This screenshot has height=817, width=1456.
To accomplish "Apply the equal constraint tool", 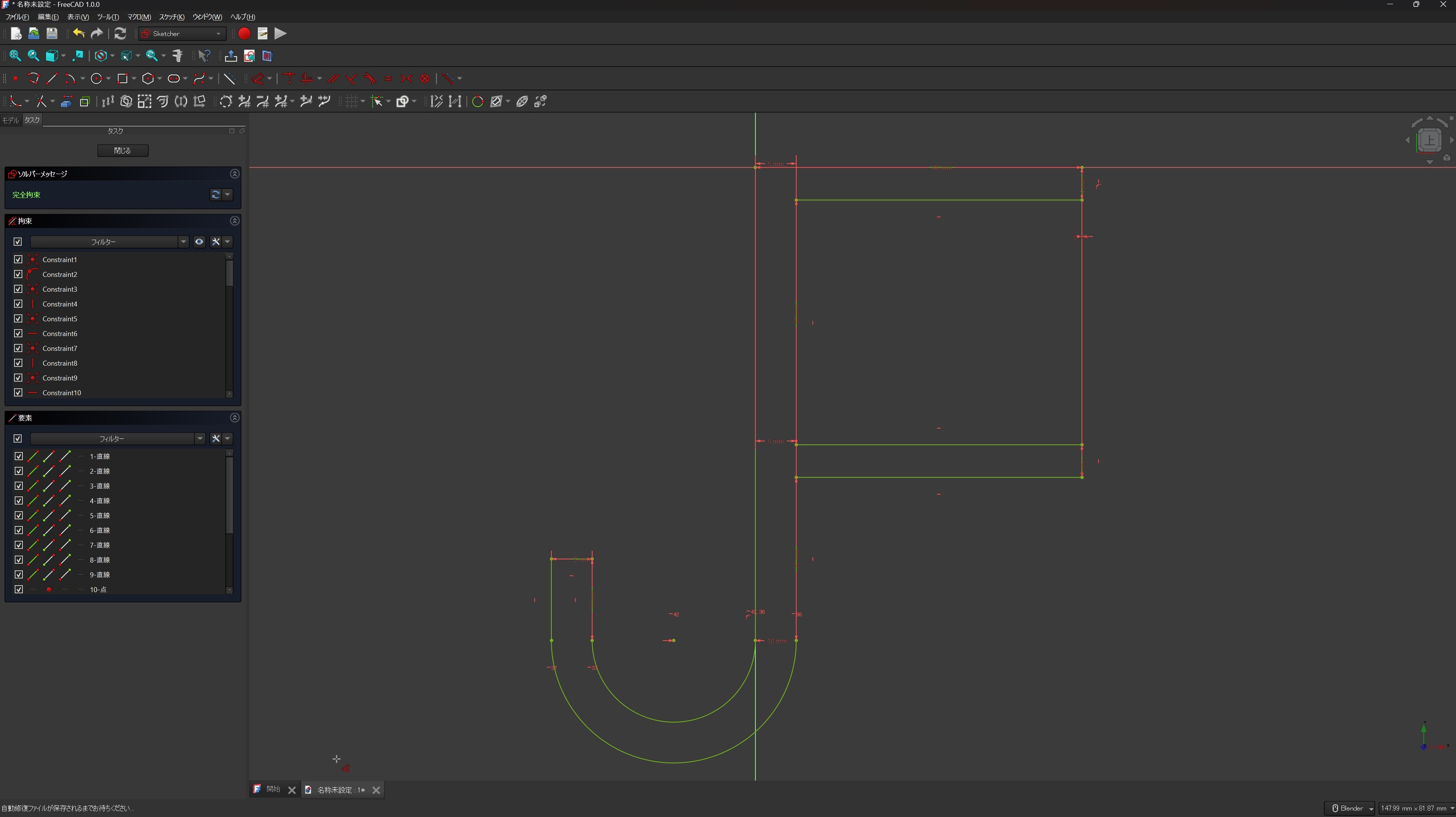I will pyautogui.click(x=388, y=79).
